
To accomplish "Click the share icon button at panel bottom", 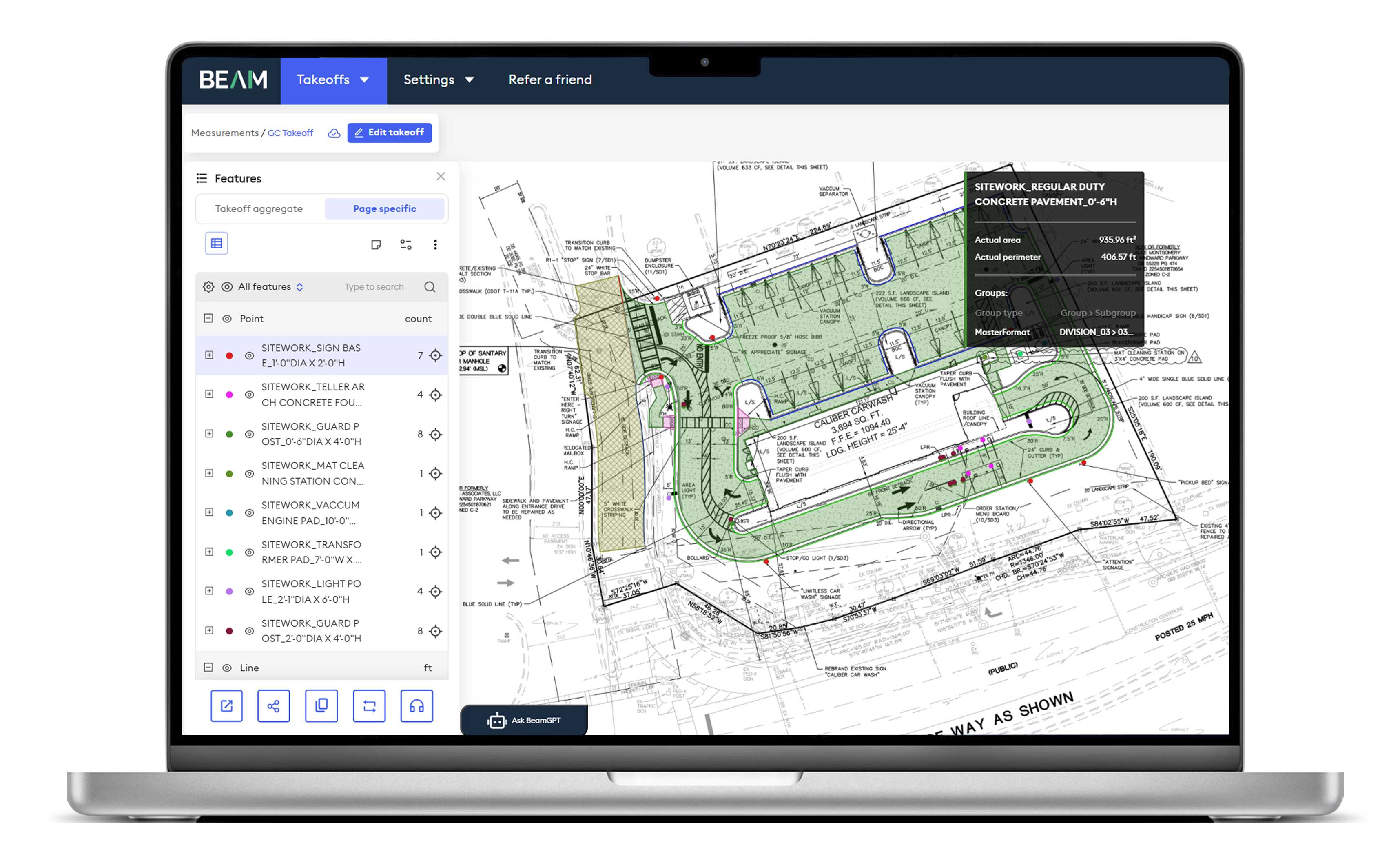I will (273, 706).
